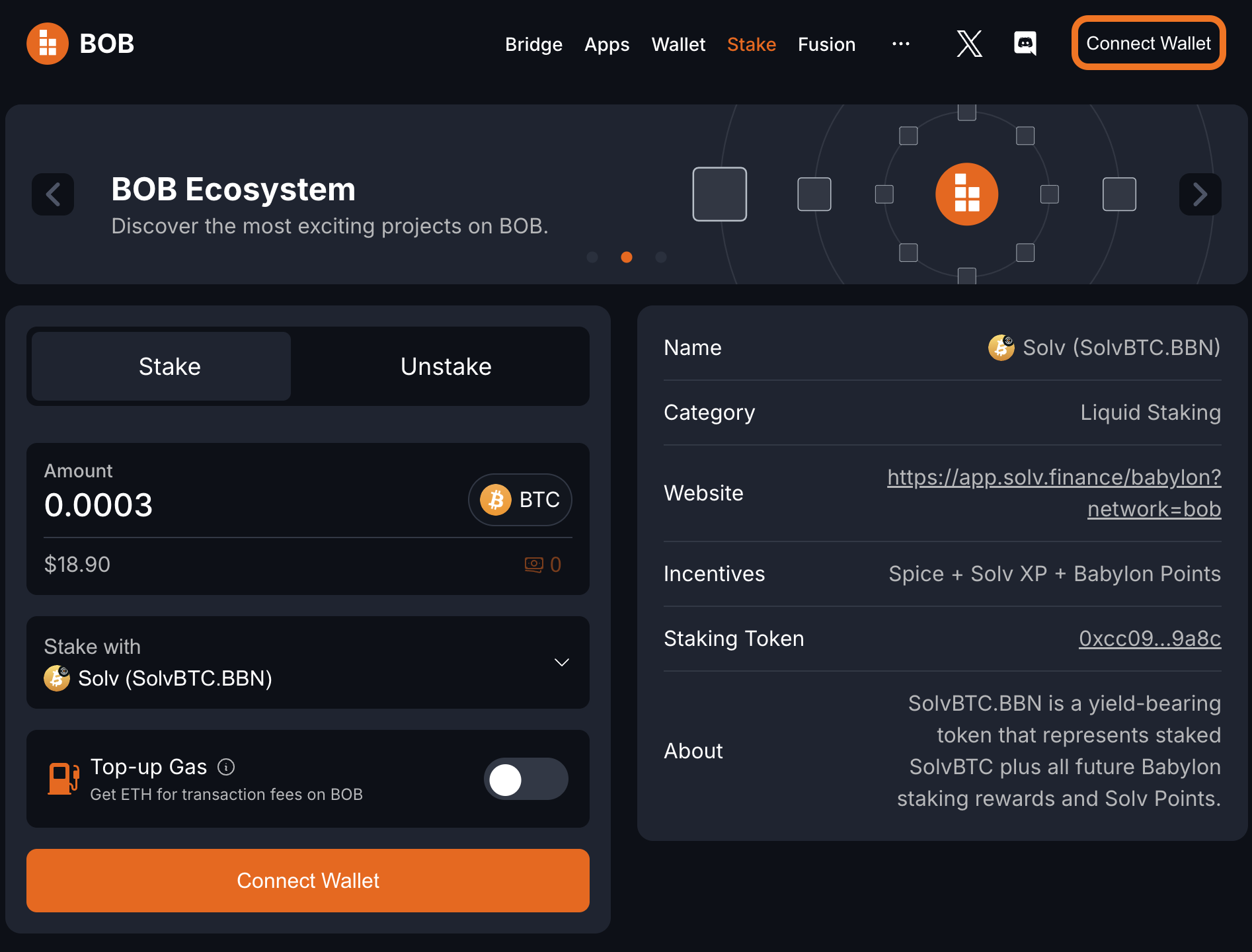Advance the ecosystem carousel with the right arrow
The height and width of the screenshot is (952, 1252).
click(1200, 194)
